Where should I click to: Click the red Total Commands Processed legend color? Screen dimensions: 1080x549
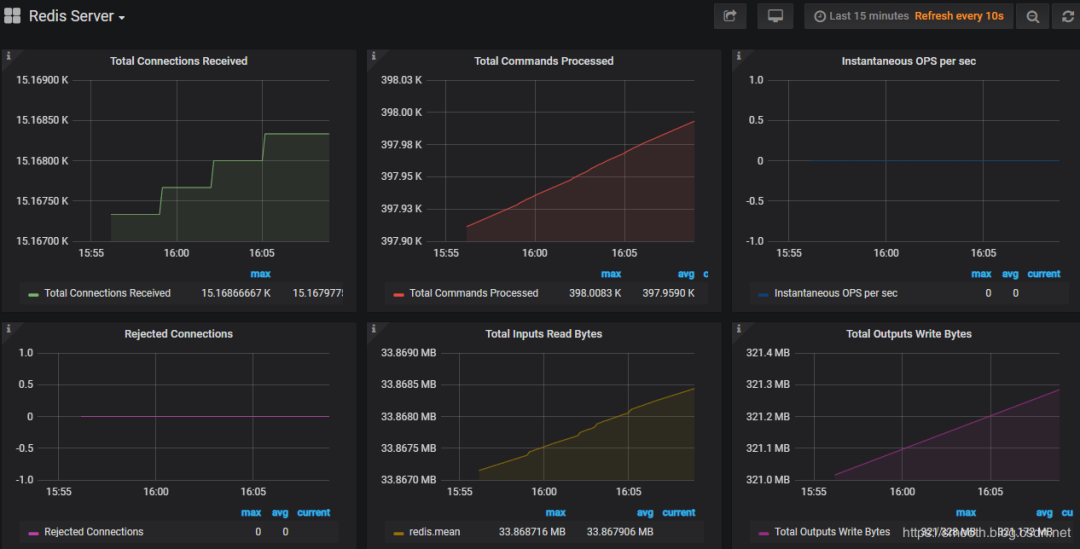coord(398,295)
